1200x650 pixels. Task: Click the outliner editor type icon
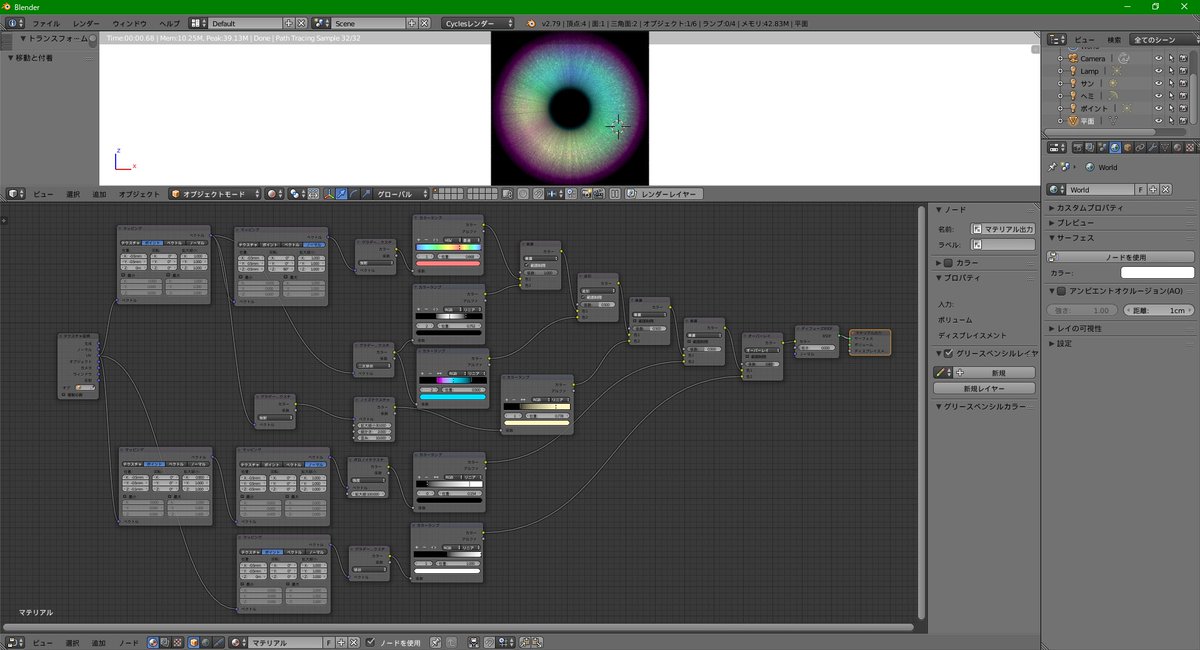click(x=1057, y=40)
